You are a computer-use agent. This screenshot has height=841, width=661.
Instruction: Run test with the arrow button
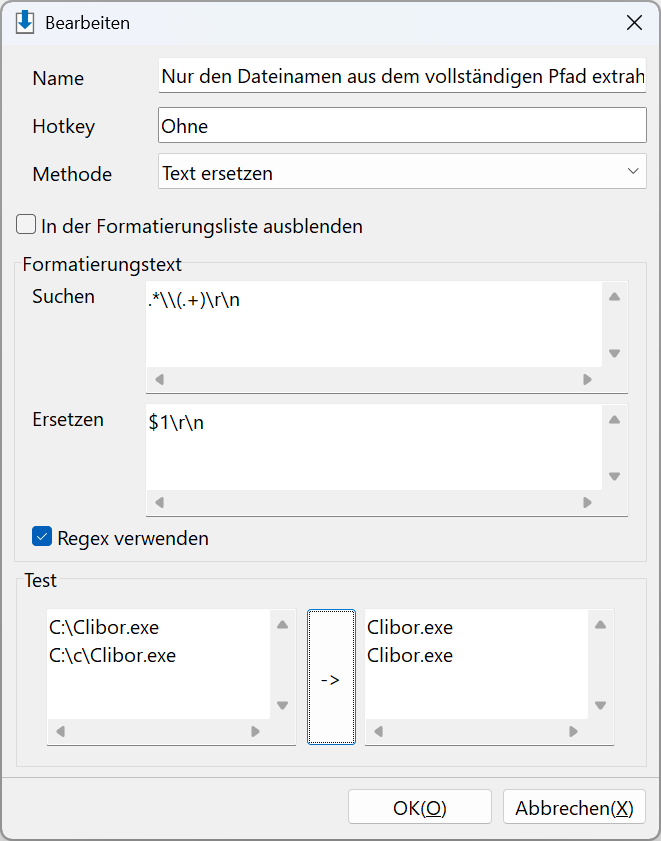click(331, 677)
